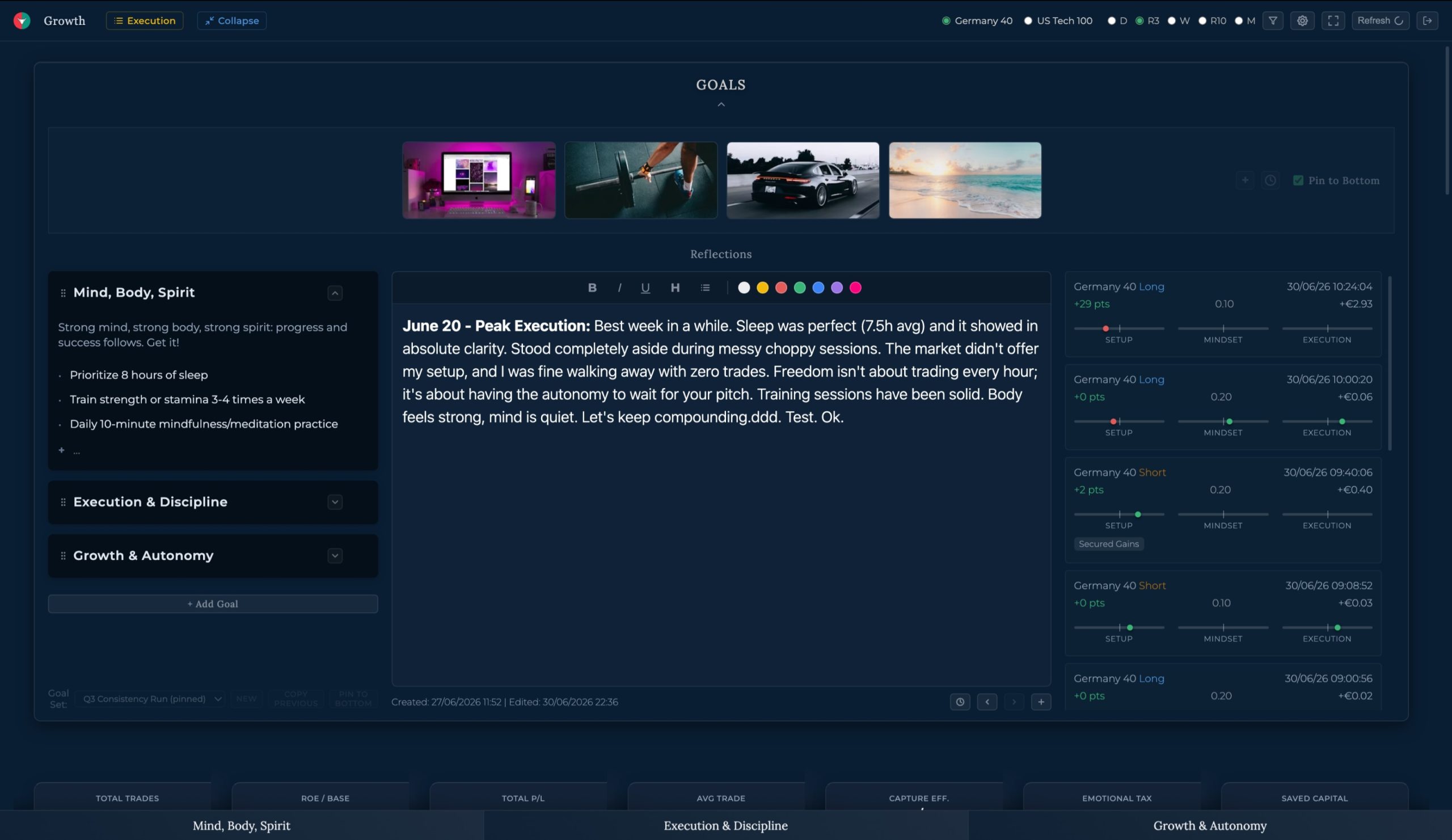Click the NEW goal set button

(246, 699)
